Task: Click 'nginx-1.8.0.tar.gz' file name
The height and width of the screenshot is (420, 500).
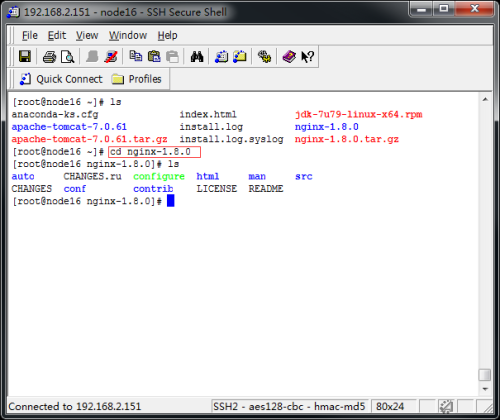Action: (x=347, y=139)
